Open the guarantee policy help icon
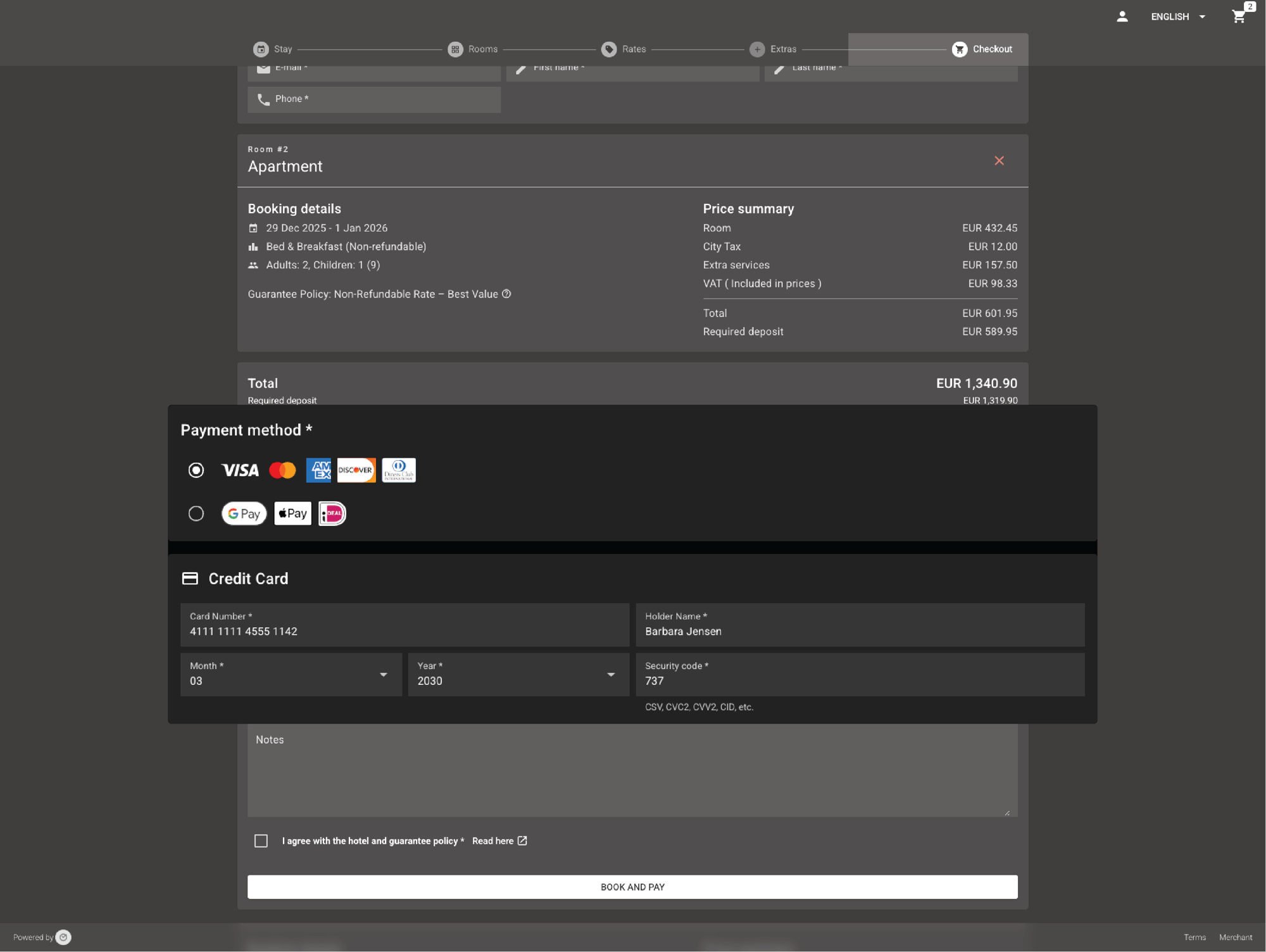Image resolution: width=1266 pixels, height=952 pixels. tap(506, 294)
